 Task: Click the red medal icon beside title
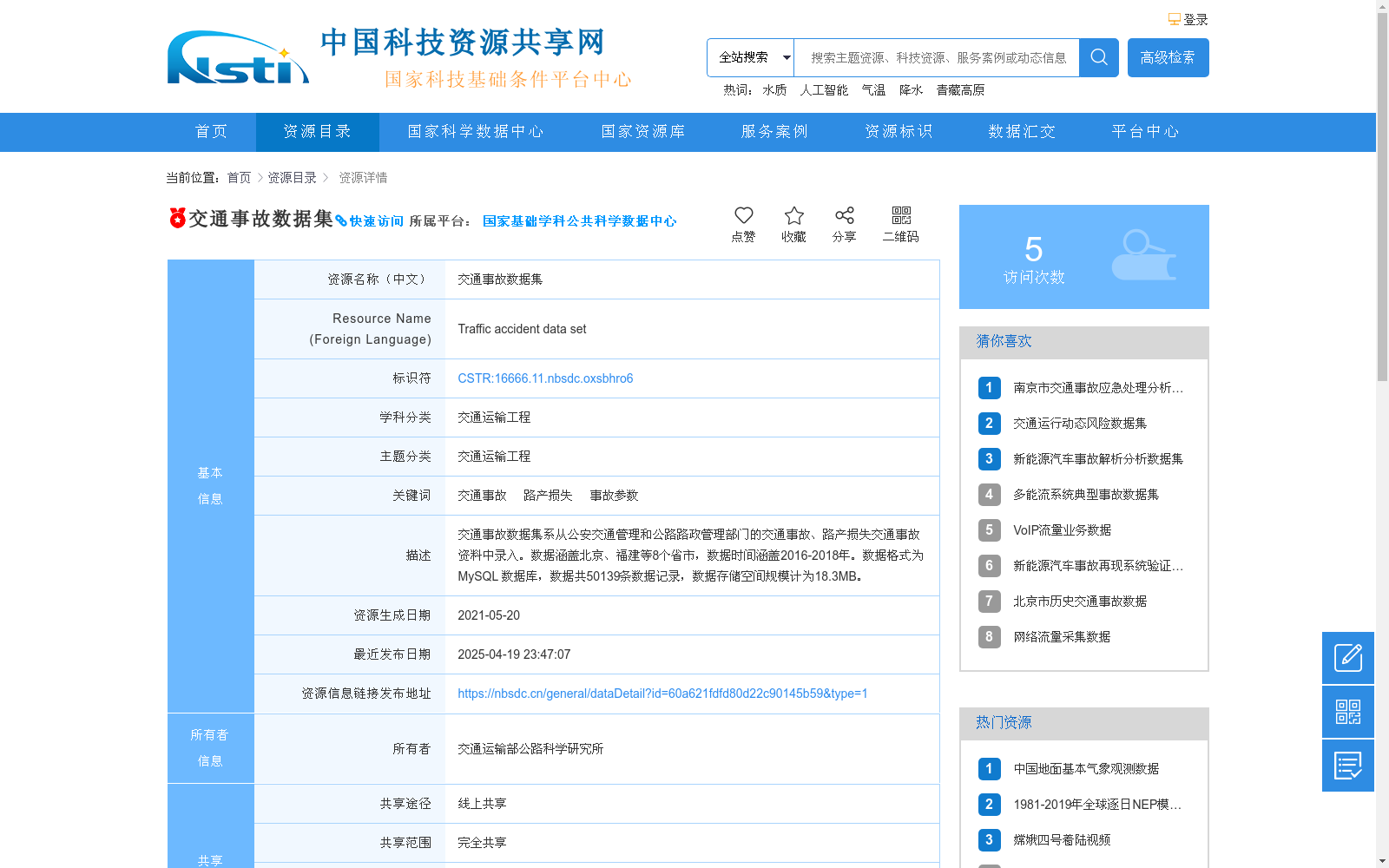177,218
